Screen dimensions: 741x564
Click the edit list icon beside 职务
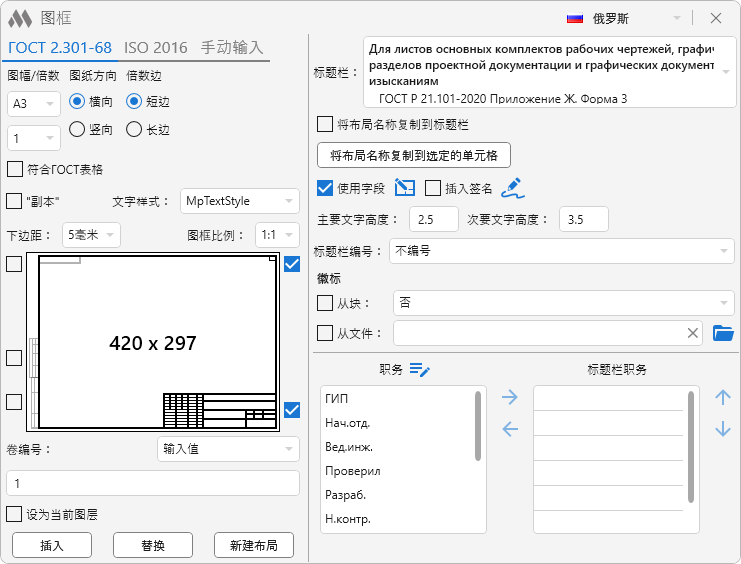[x=420, y=370]
